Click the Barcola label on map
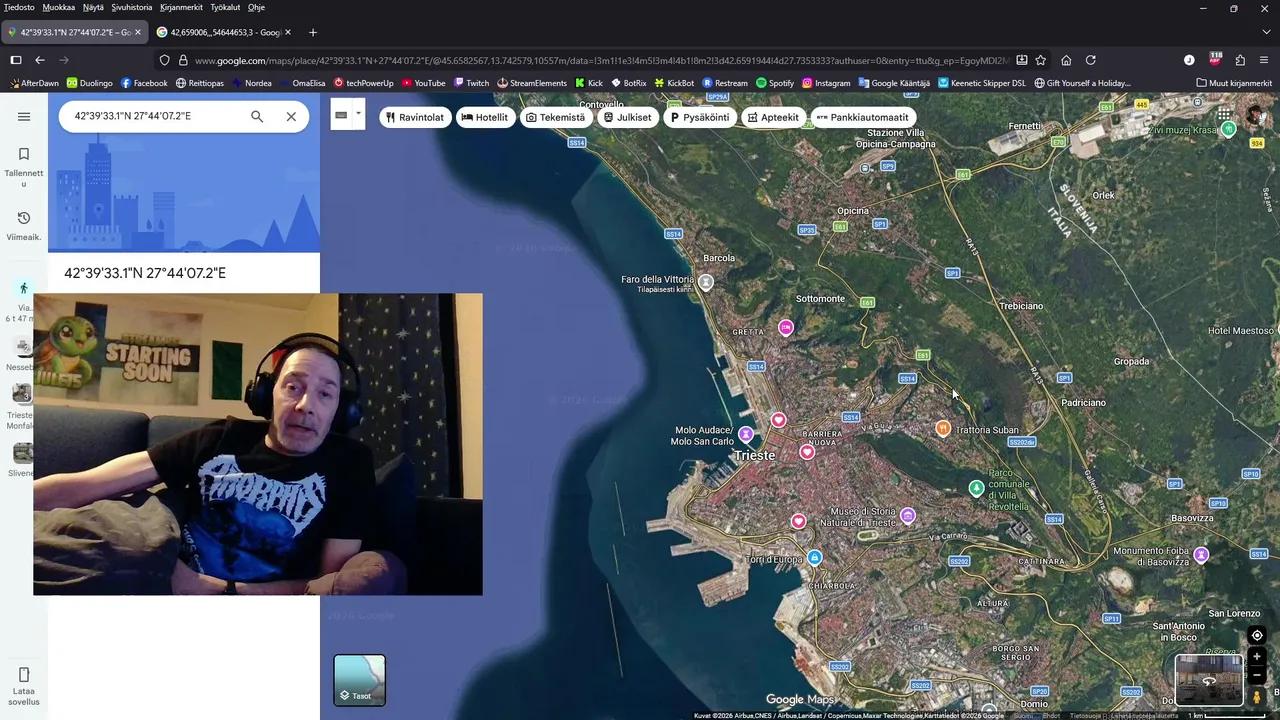This screenshot has width=1280, height=720. click(x=719, y=258)
